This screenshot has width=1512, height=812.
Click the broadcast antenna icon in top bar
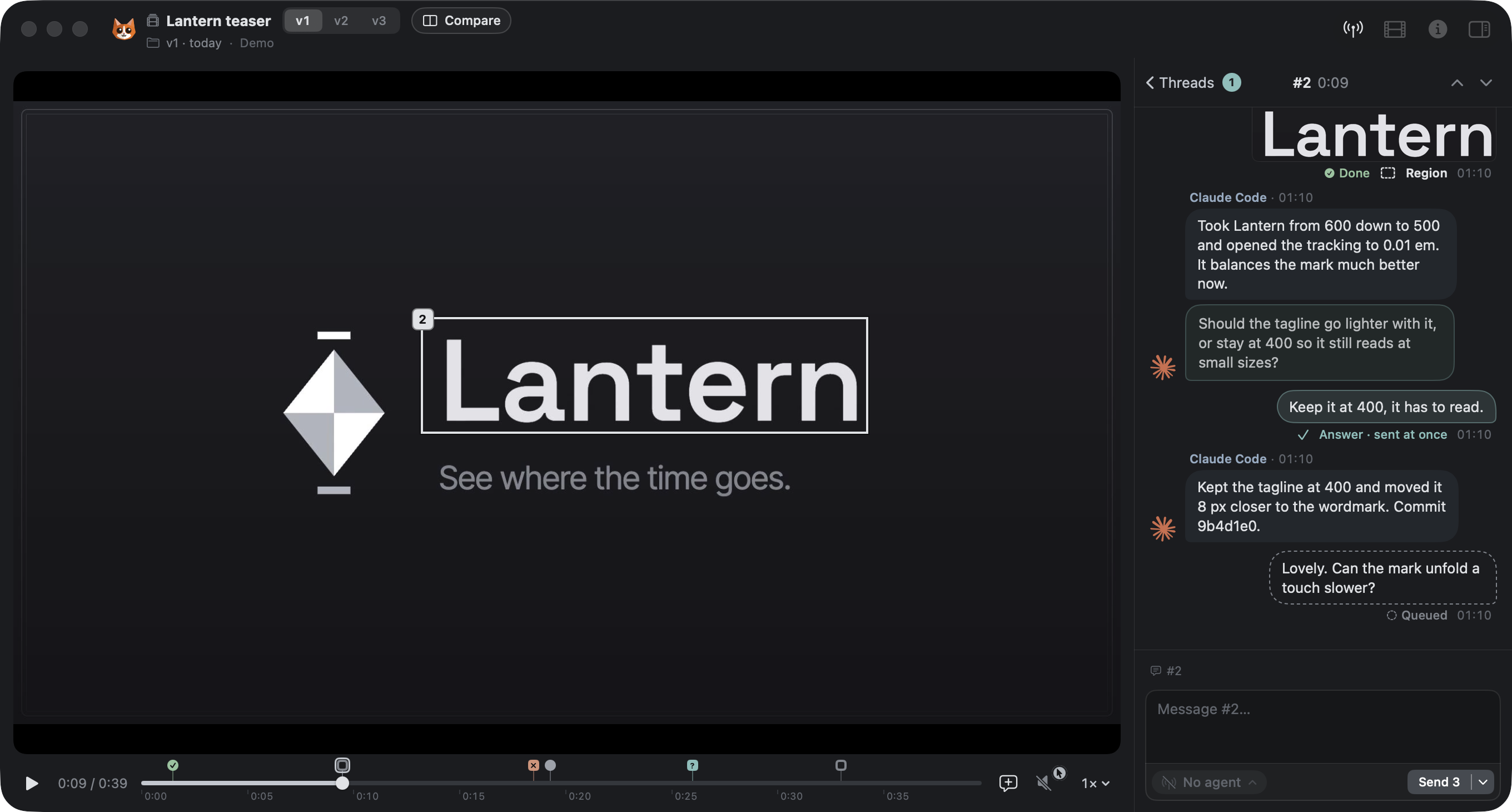pyautogui.click(x=1353, y=29)
